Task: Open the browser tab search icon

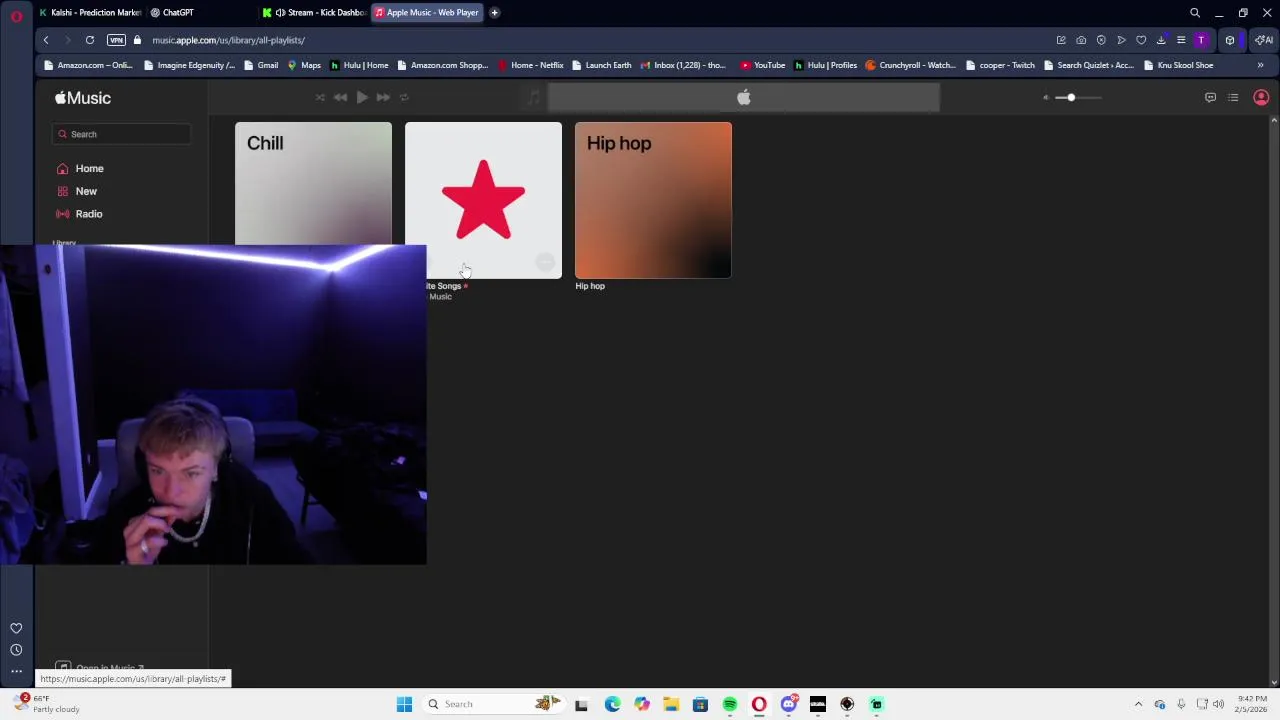Action: click(1194, 13)
